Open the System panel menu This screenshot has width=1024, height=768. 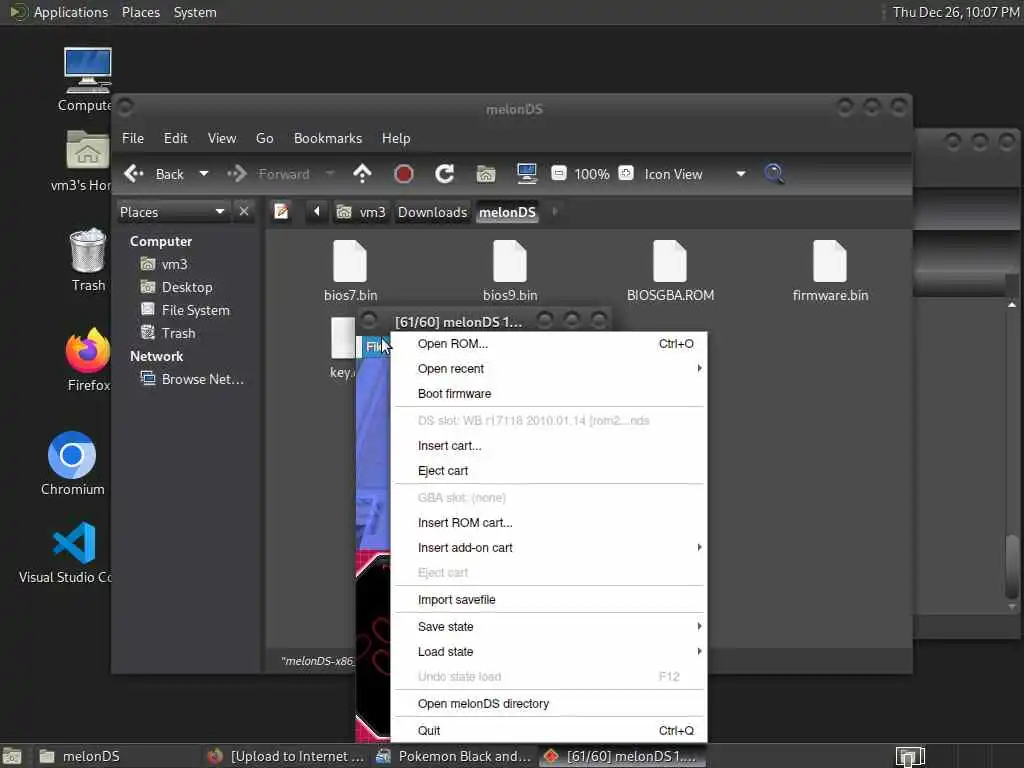point(195,12)
